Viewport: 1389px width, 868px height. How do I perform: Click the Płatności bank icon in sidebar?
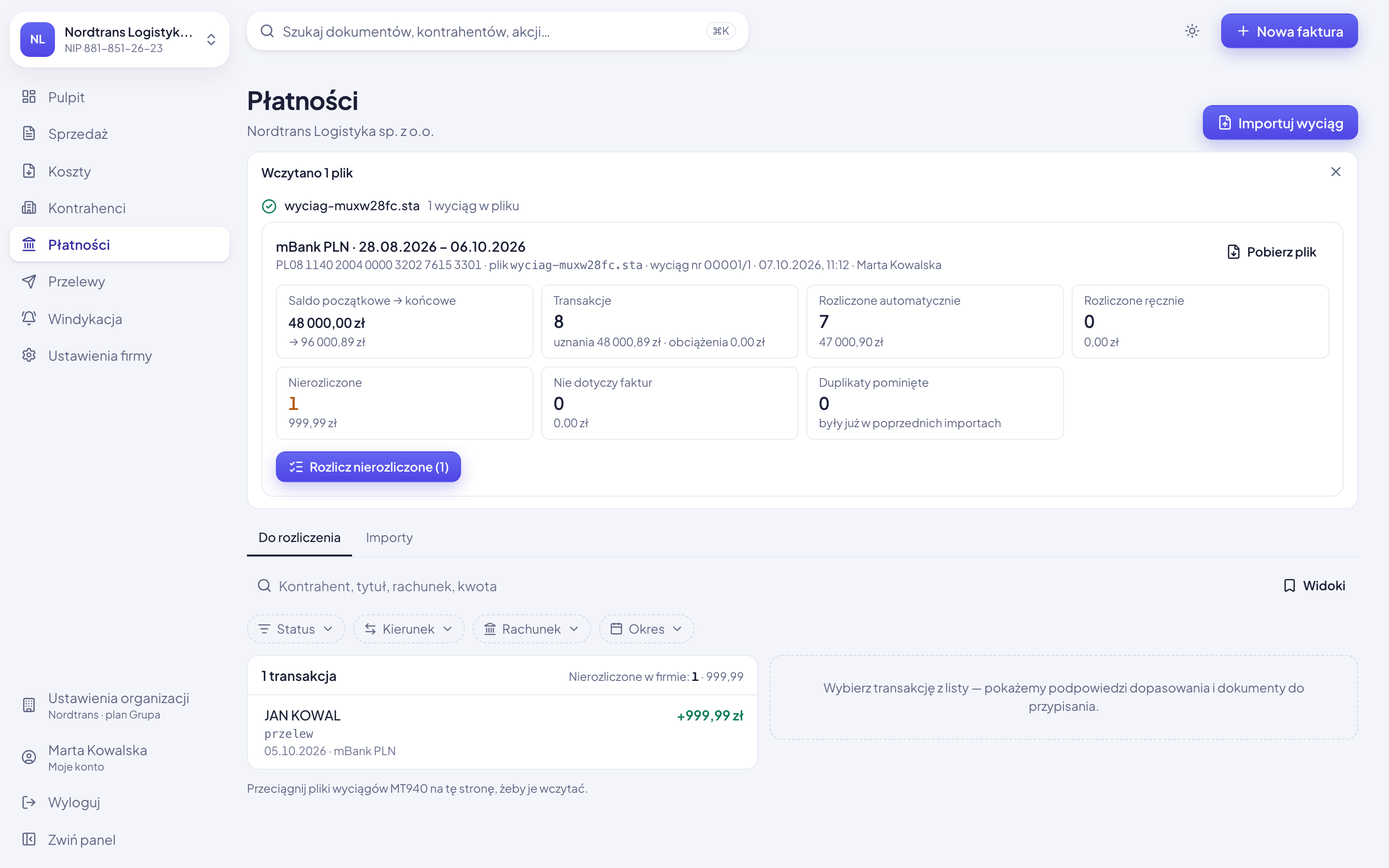pos(29,244)
